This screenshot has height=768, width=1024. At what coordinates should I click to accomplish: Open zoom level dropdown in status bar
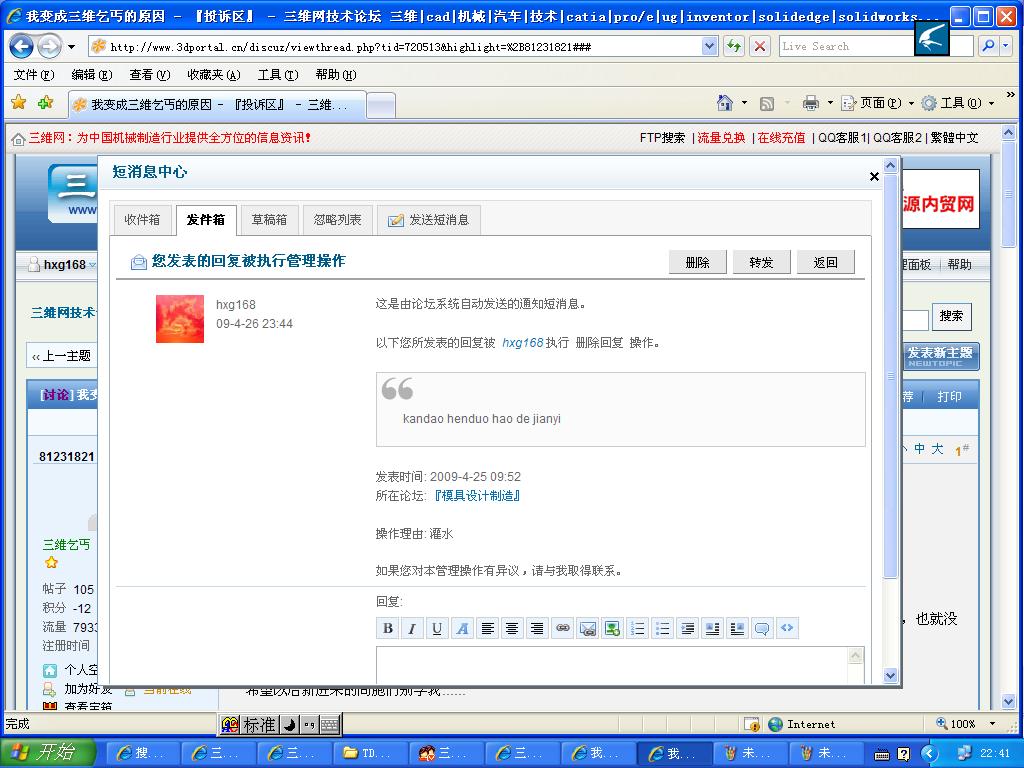pyautogui.click(x=993, y=724)
